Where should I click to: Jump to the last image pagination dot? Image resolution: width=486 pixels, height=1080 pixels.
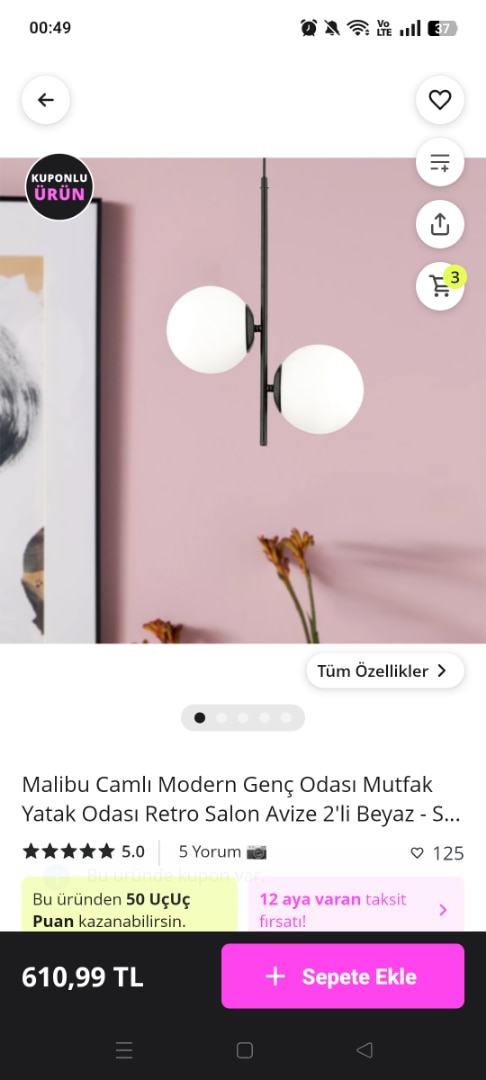(286, 718)
